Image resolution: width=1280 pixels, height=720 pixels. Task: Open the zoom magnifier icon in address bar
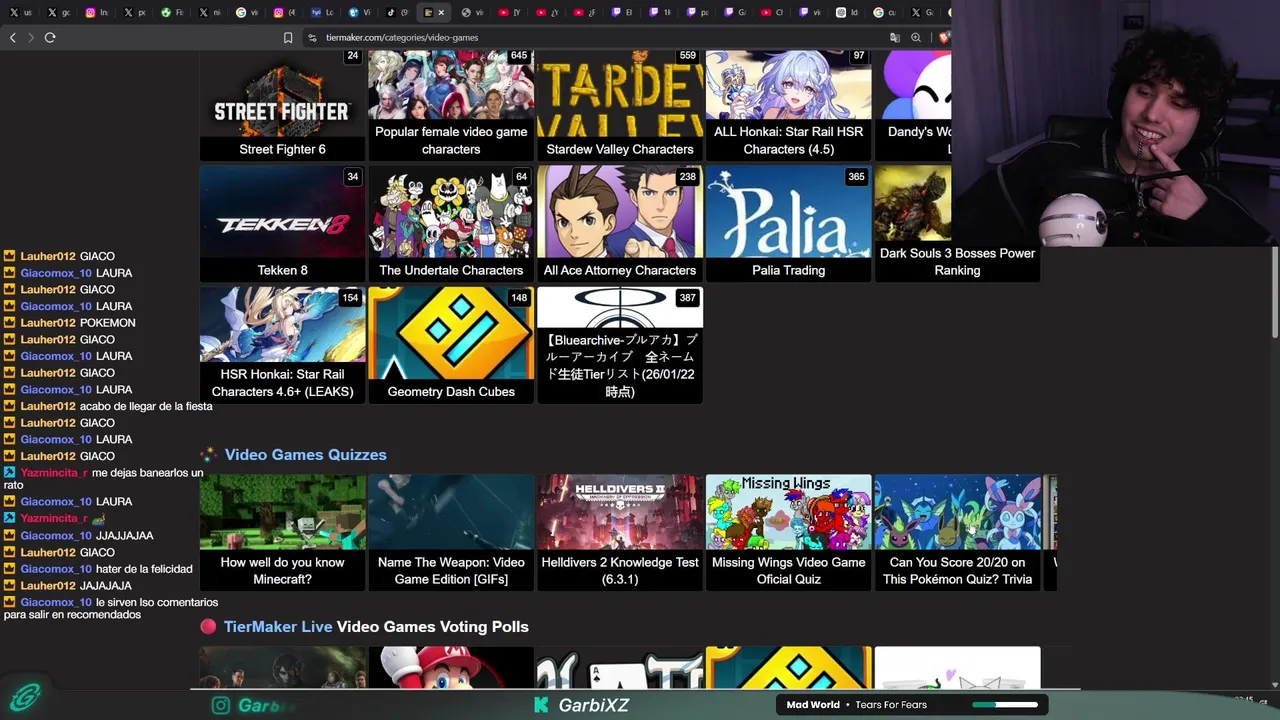click(916, 38)
